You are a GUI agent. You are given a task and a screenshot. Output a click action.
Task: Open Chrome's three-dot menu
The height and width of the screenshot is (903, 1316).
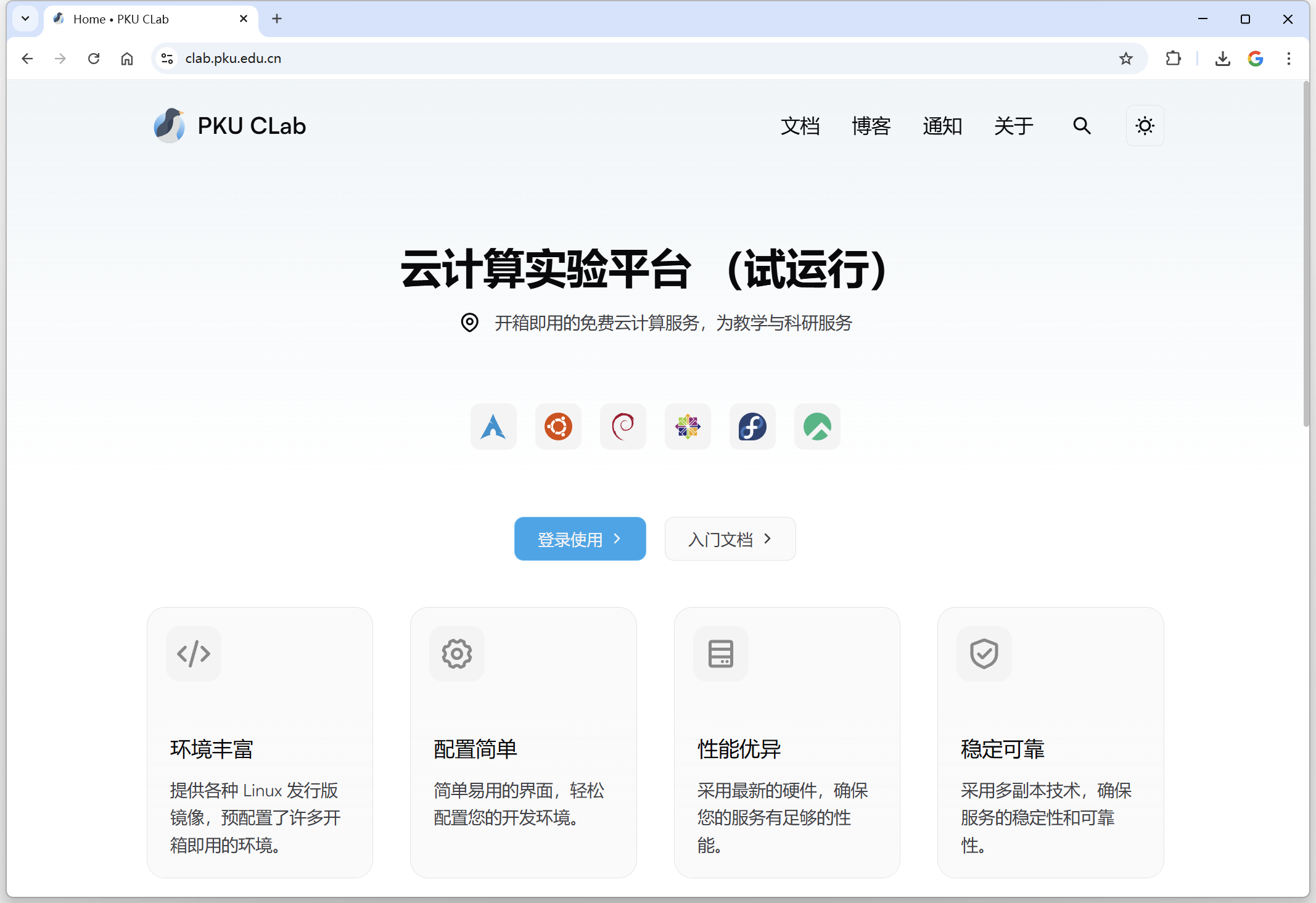(1288, 59)
